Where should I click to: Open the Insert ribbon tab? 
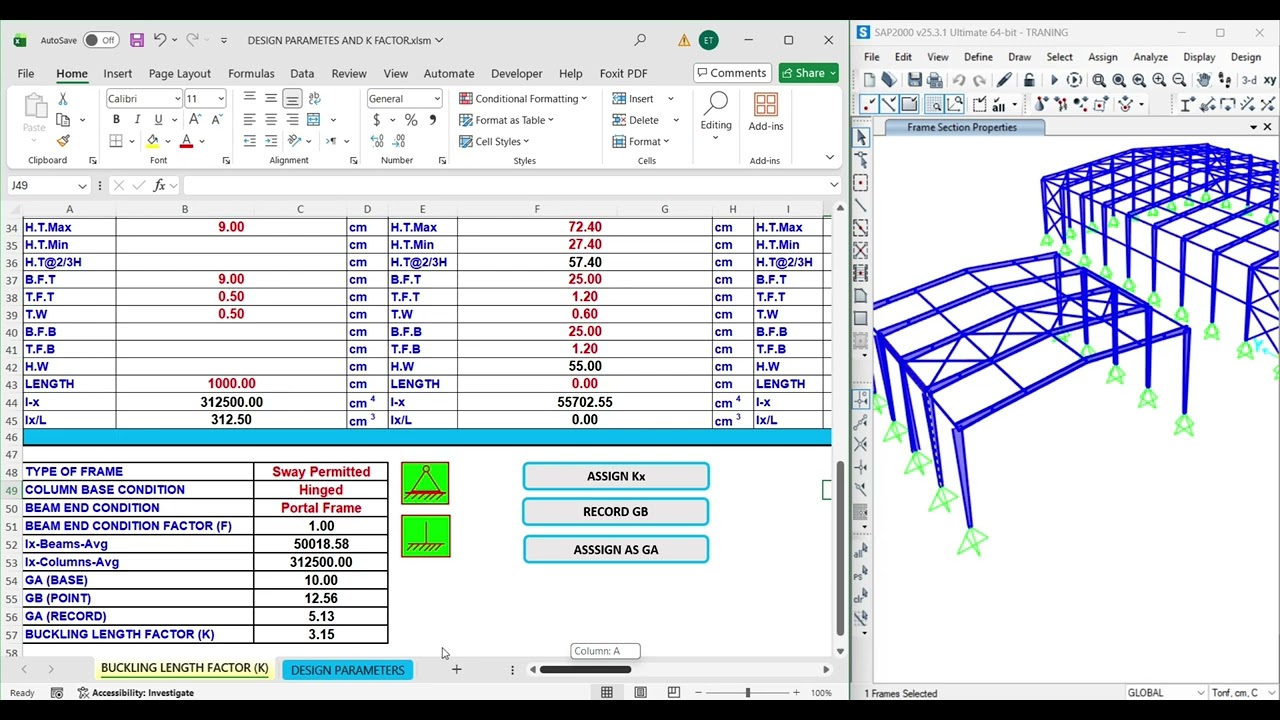click(118, 73)
